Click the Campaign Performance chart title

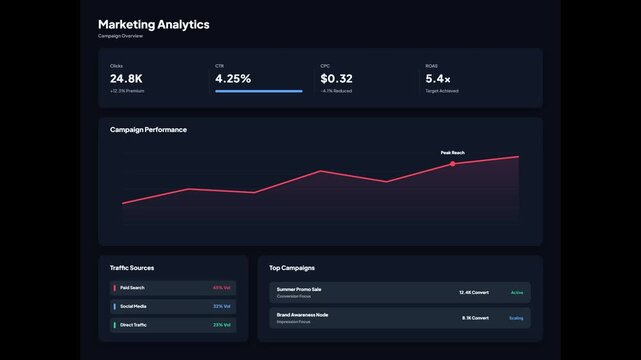click(x=148, y=130)
